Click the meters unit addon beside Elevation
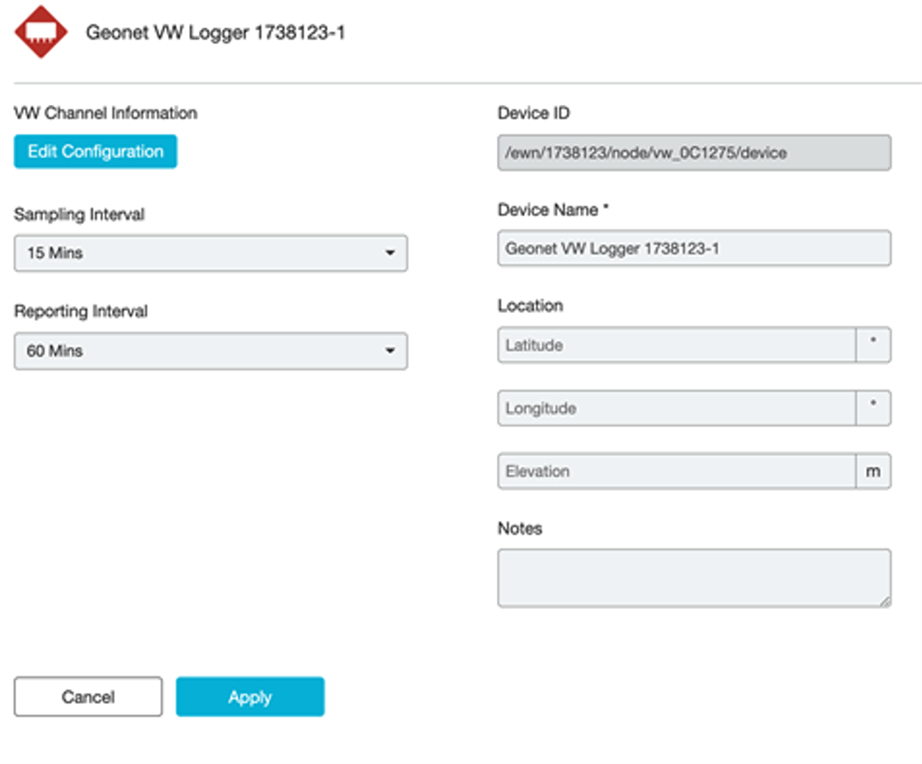 coord(873,471)
